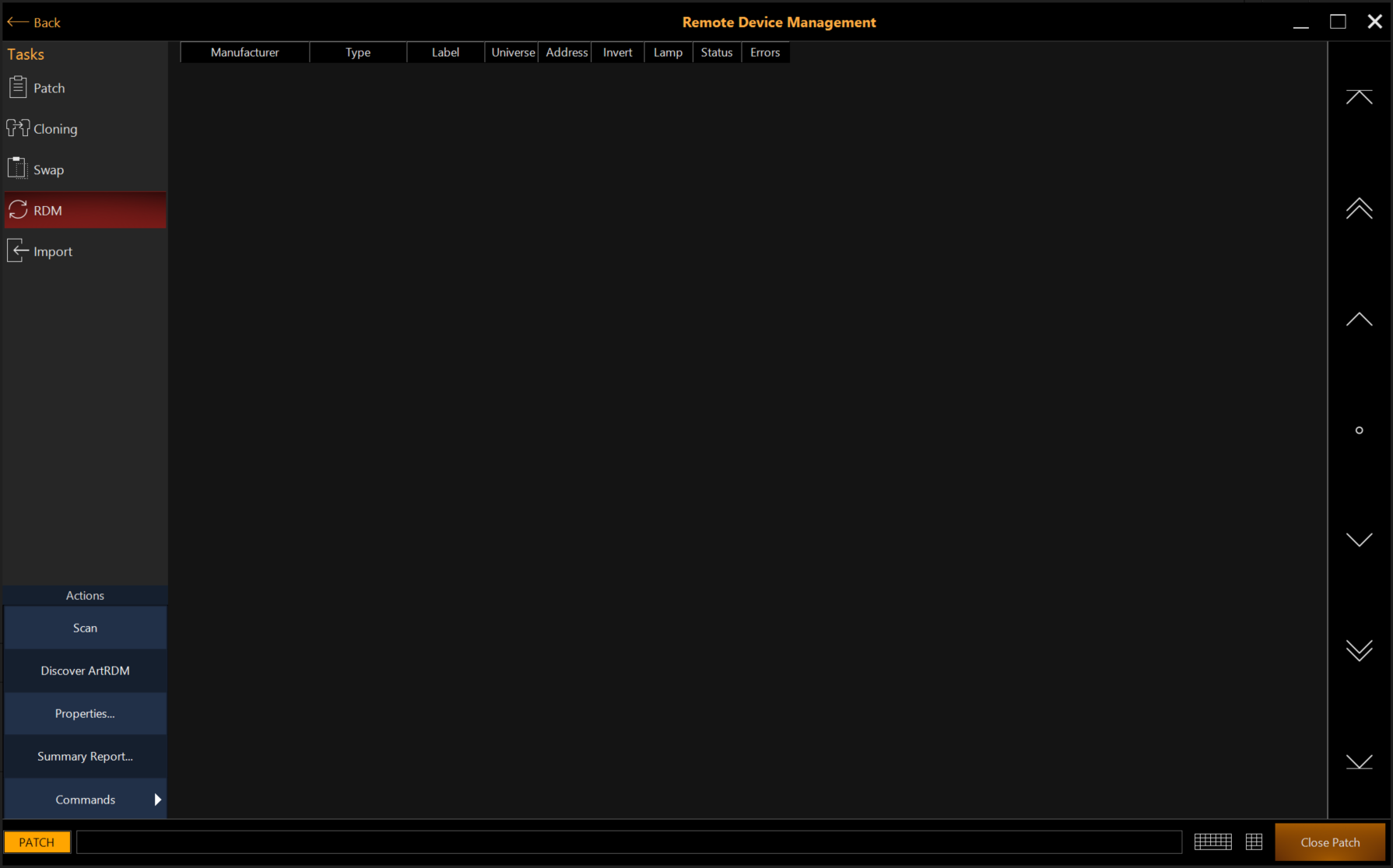Jump to bottom of list arrow

[x=1359, y=761]
